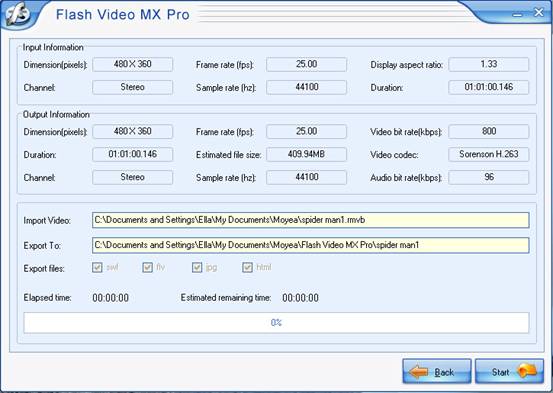Toggle the html export checkbox
Screen dimensions: 553x393
pyautogui.click(x=248, y=267)
